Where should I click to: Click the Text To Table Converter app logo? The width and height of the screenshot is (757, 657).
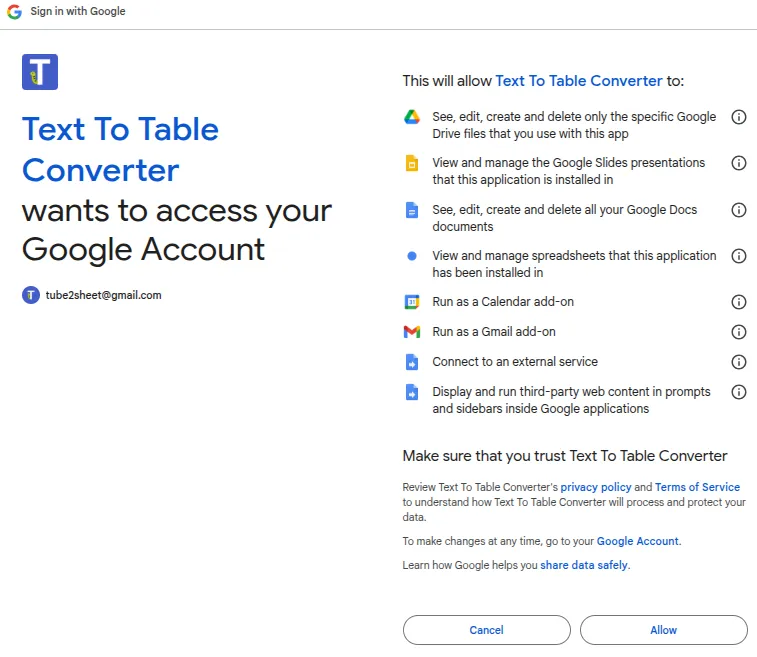[40, 72]
